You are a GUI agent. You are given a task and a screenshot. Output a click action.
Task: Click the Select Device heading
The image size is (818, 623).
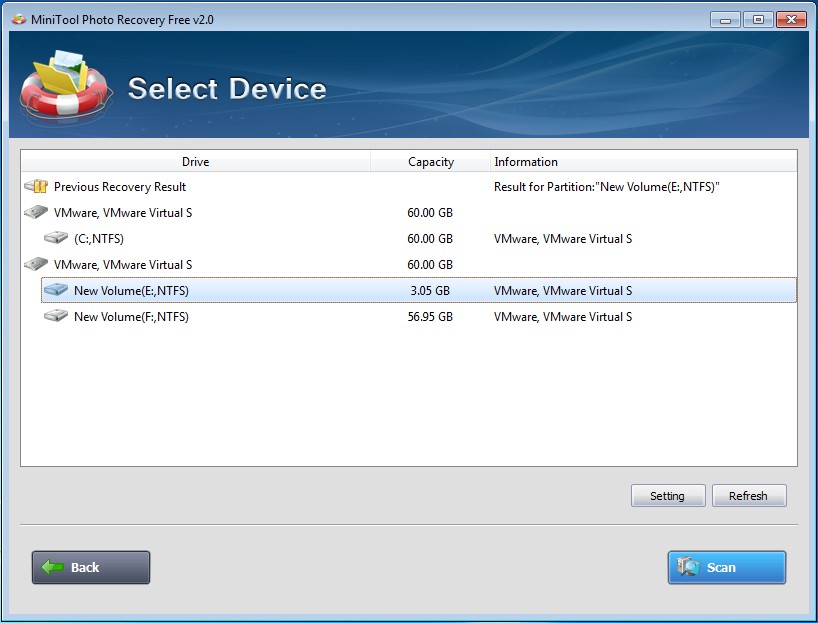227,89
